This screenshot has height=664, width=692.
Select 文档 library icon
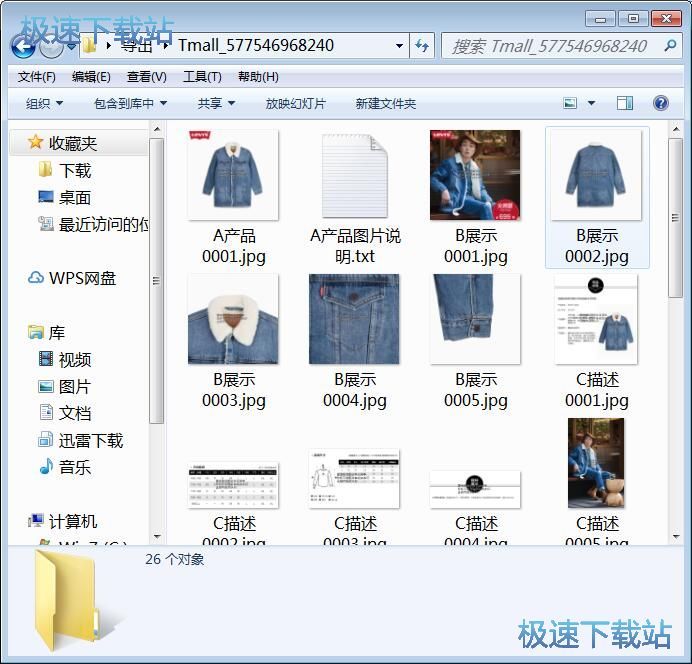click(x=45, y=412)
